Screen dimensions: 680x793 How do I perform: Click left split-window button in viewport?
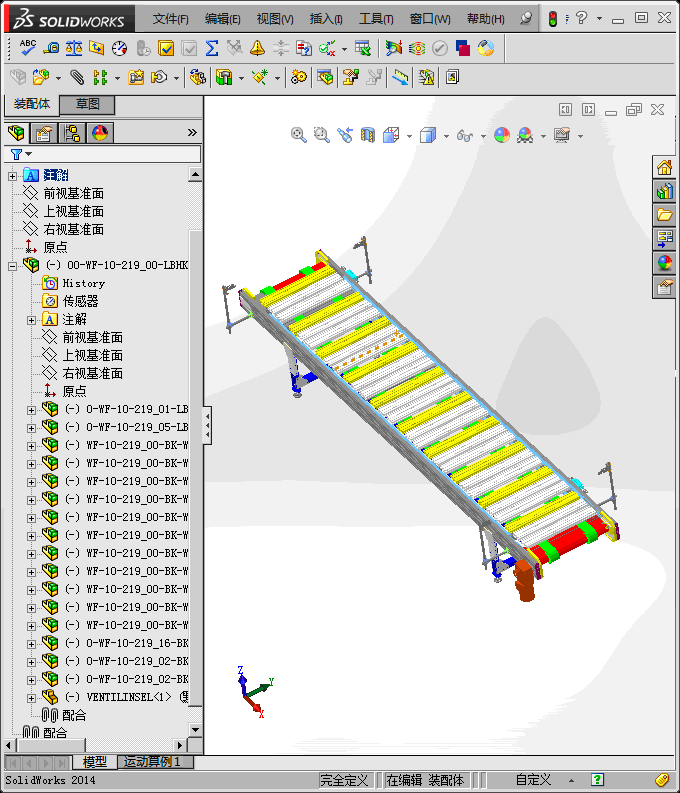565,109
